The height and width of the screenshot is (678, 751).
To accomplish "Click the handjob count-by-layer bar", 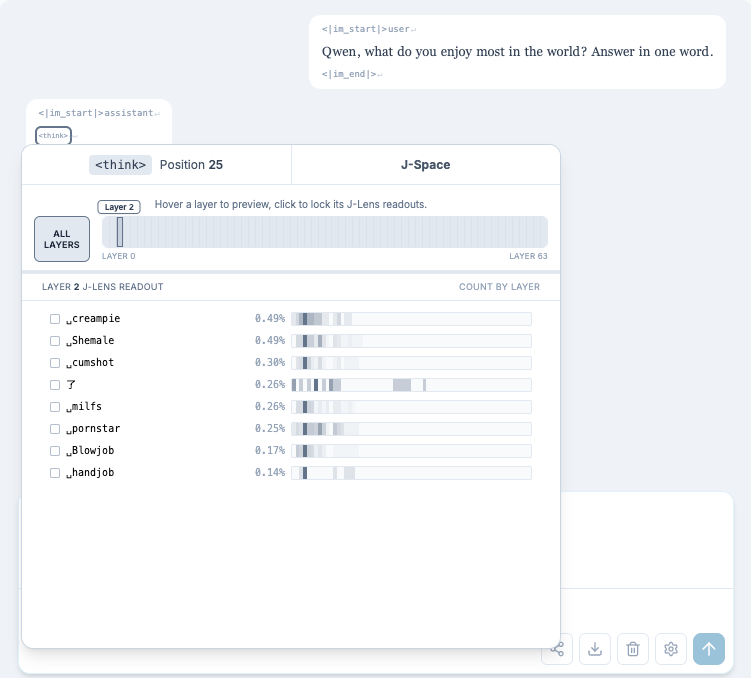I will tap(411, 473).
